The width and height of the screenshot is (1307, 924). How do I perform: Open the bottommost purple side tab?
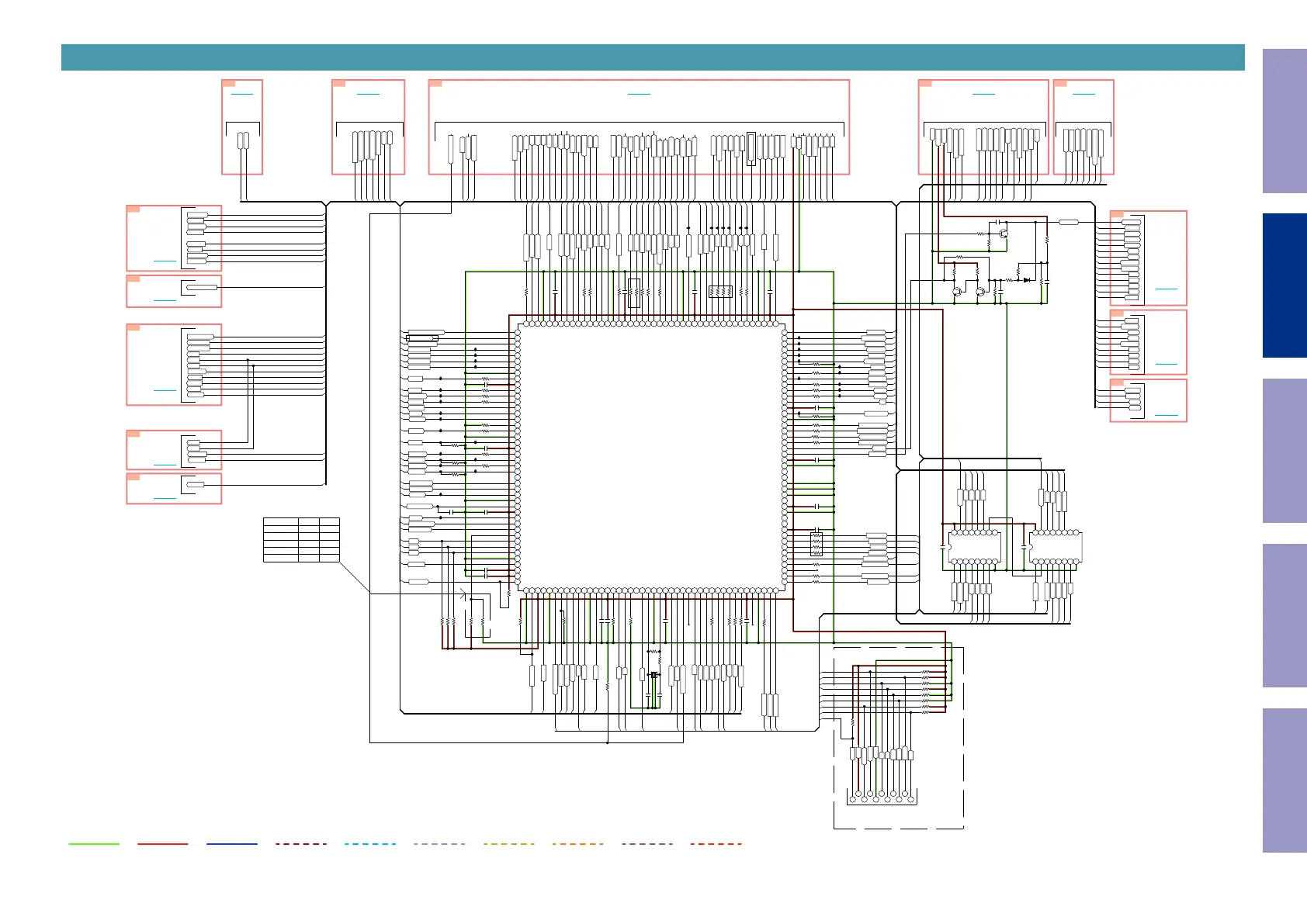point(1284,780)
